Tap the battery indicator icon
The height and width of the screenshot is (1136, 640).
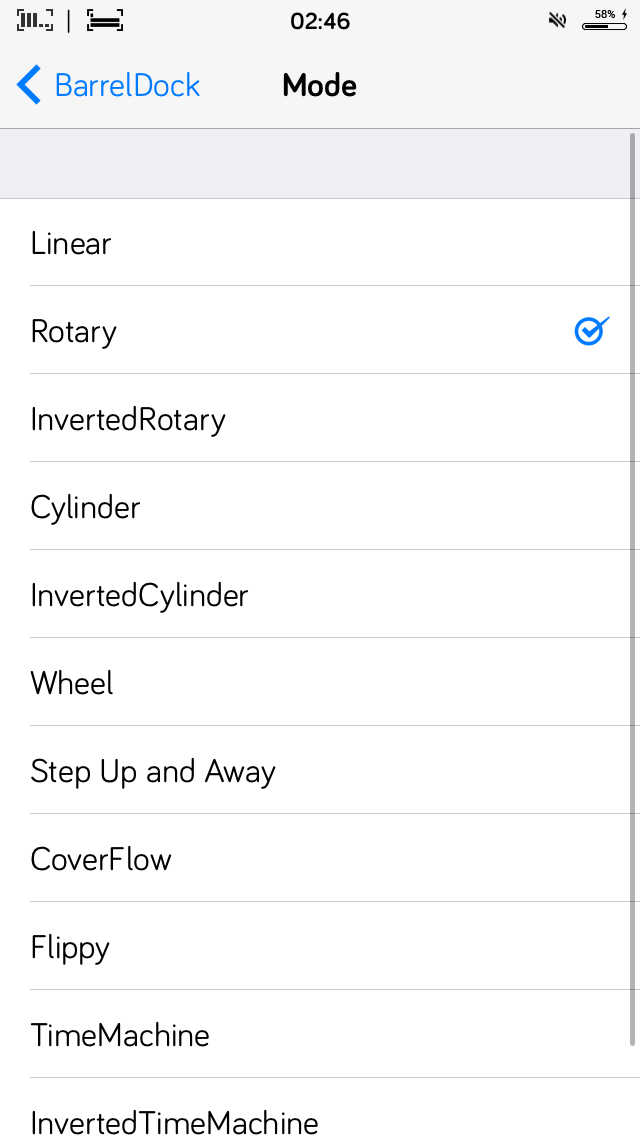[605, 21]
